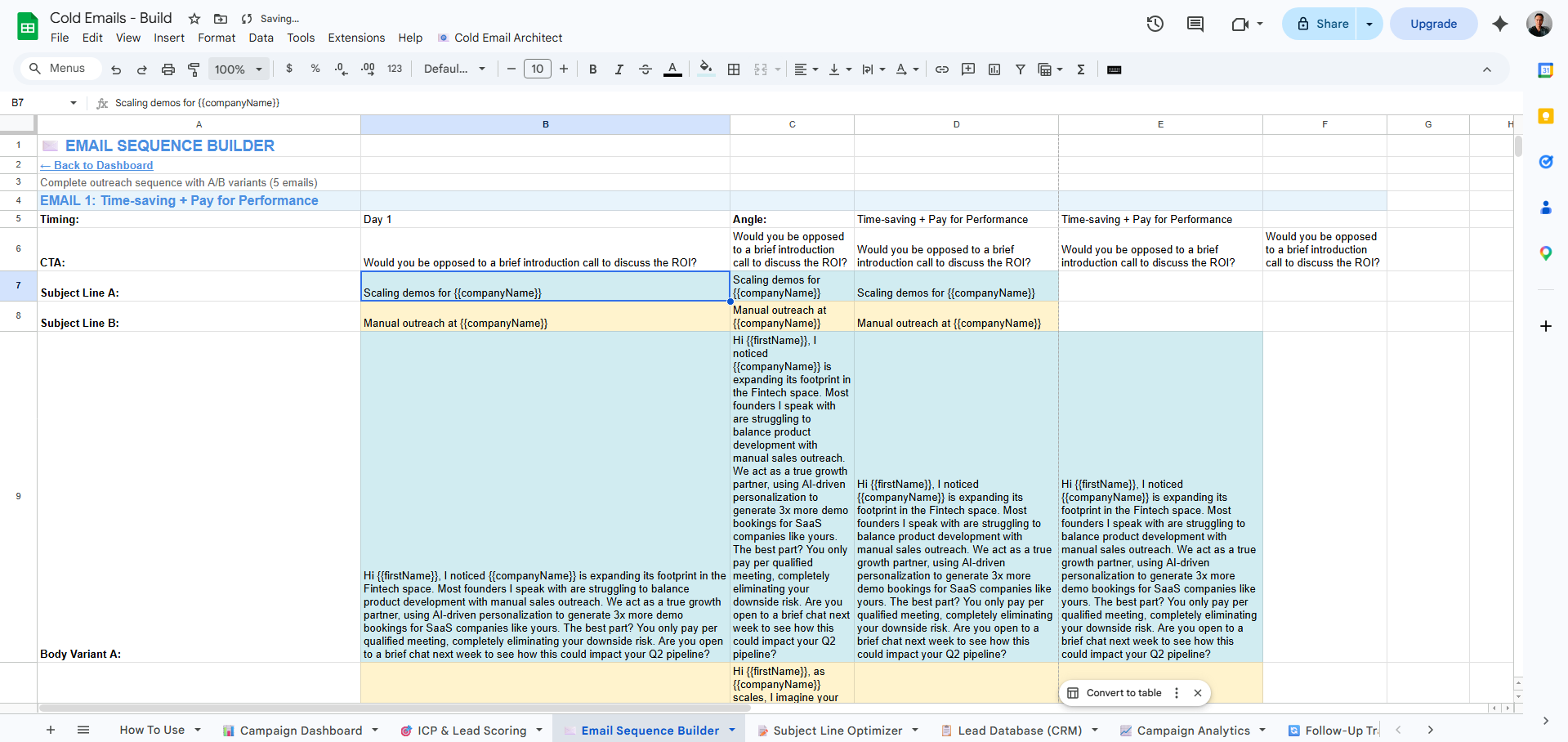Click the formula bar content

(198, 103)
